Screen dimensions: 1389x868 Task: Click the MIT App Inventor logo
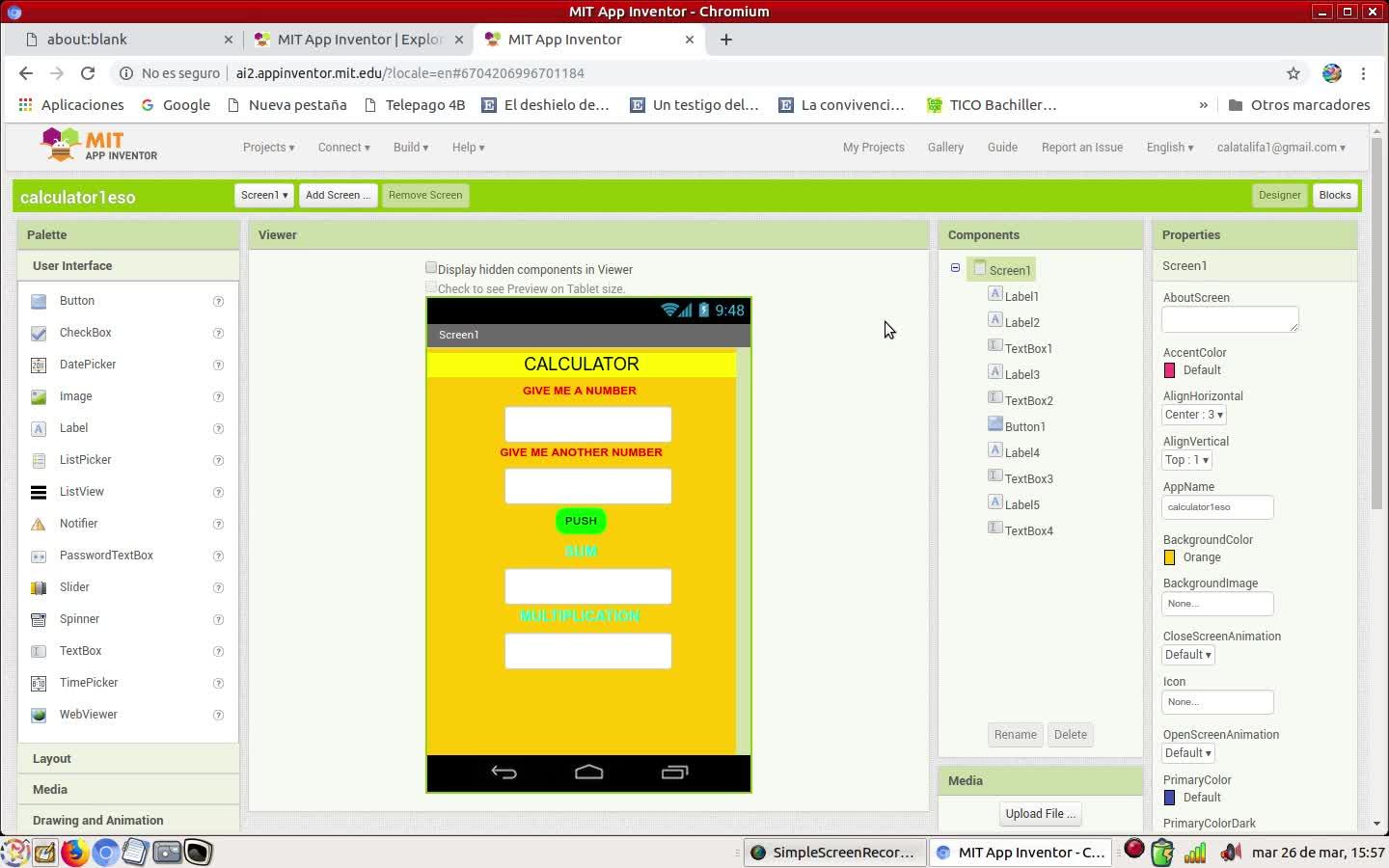pyautogui.click(x=98, y=146)
